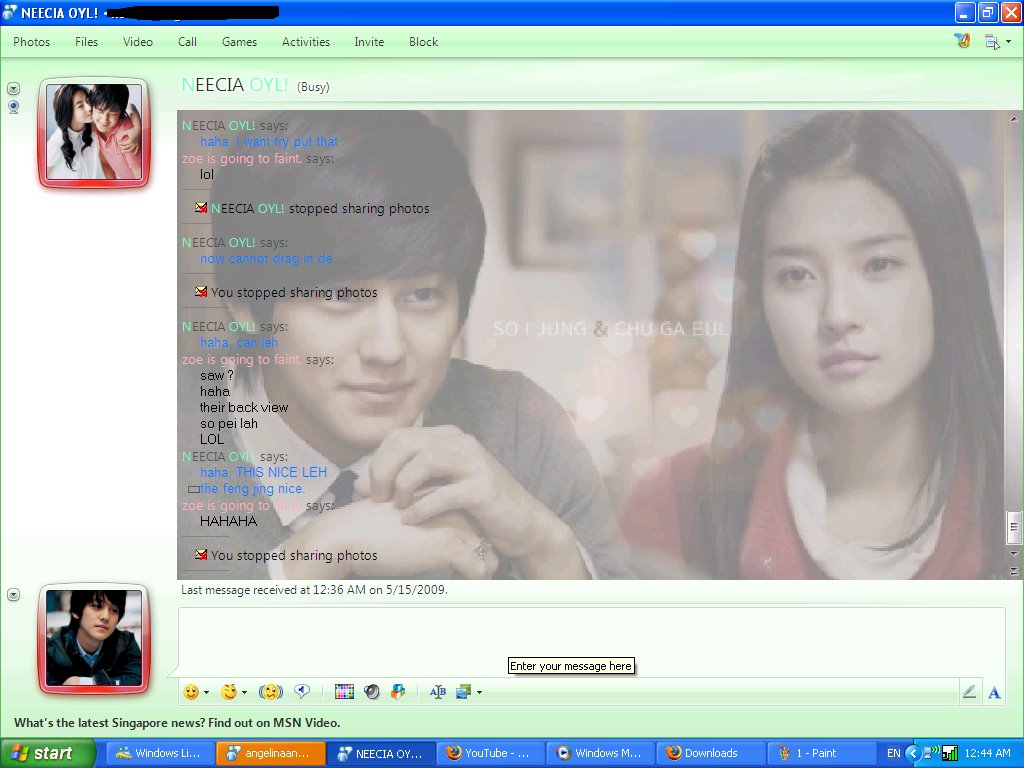Click the message 'haha, THIS NICE LEH'
This screenshot has height=768, width=1024.
(x=263, y=472)
